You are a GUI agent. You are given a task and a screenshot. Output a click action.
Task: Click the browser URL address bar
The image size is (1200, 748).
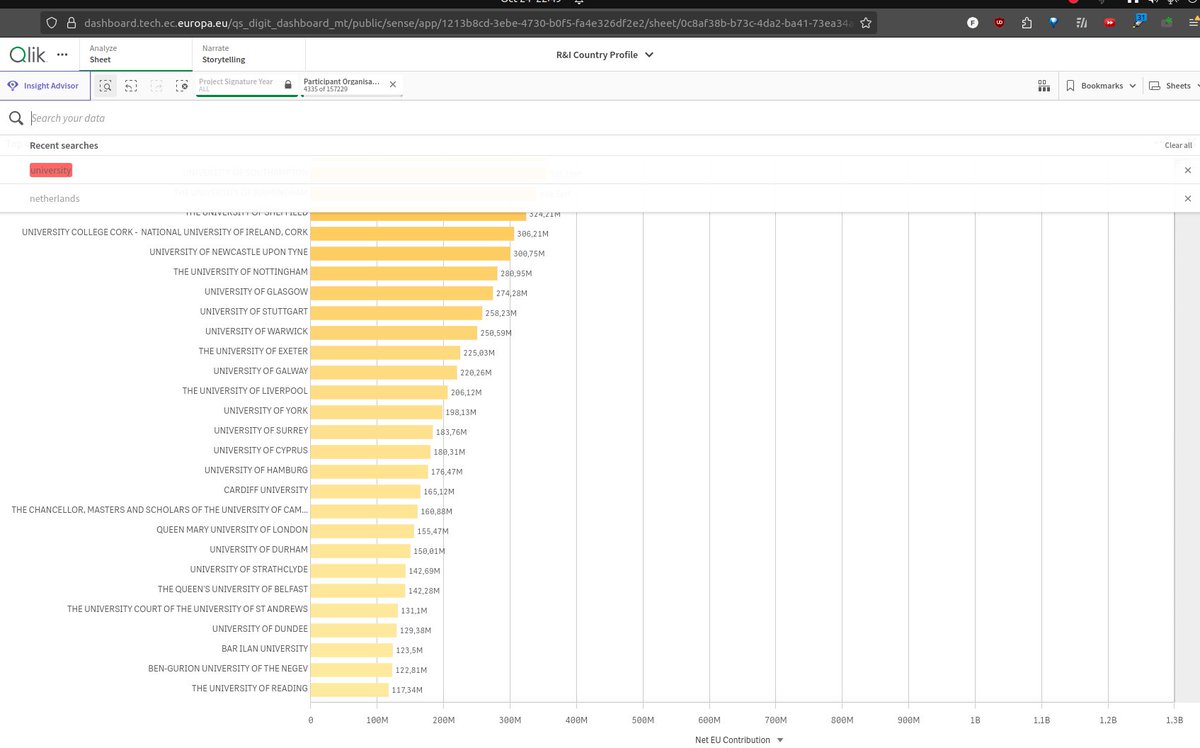click(460, 22)
